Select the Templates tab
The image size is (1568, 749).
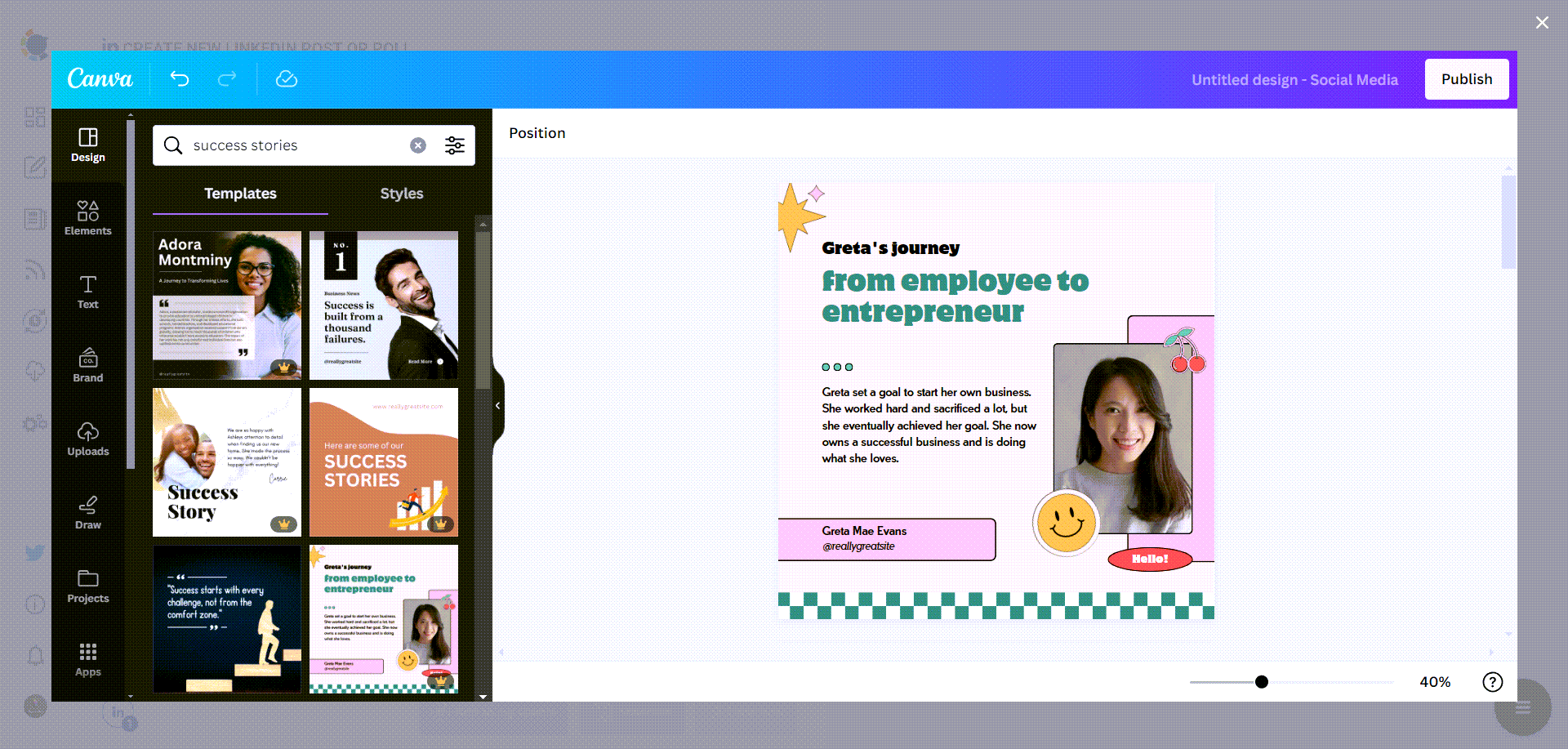click(x=239, y=194)
